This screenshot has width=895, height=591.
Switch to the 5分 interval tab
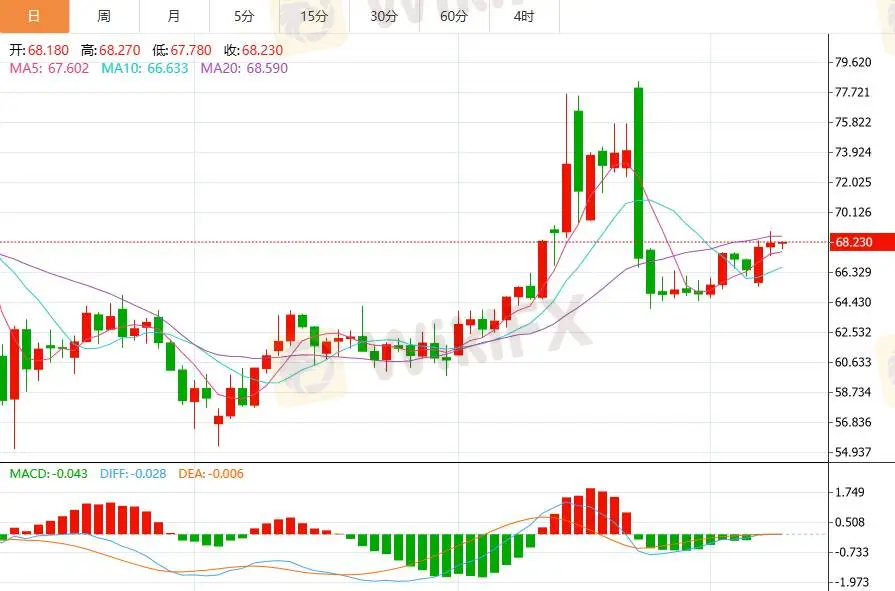244,16
